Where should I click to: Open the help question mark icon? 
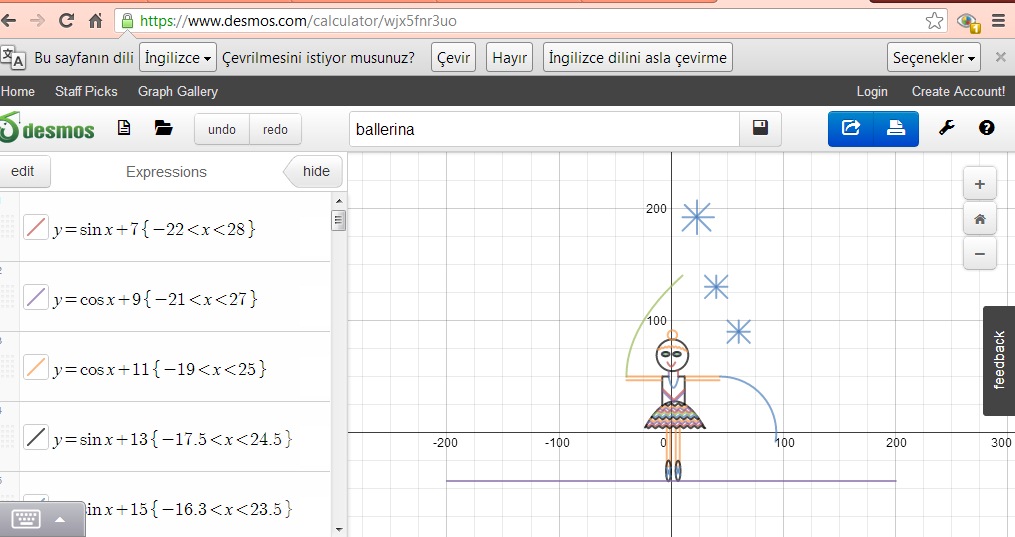pos(986,129)
